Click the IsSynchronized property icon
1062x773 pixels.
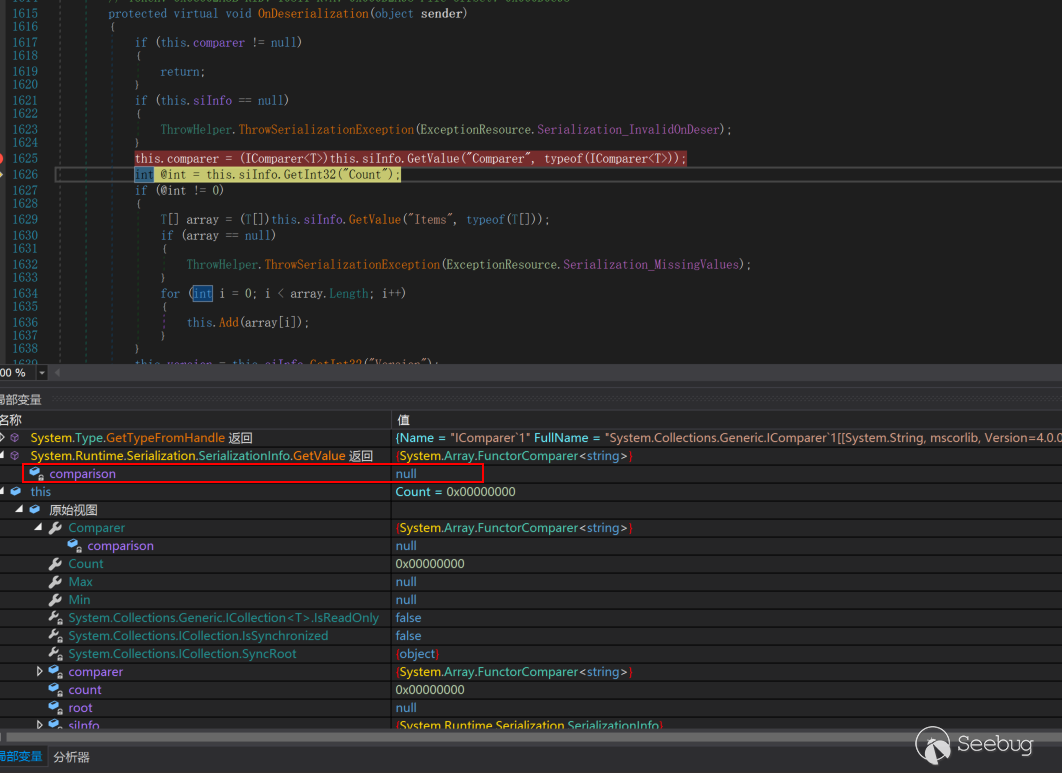[56, 636]
